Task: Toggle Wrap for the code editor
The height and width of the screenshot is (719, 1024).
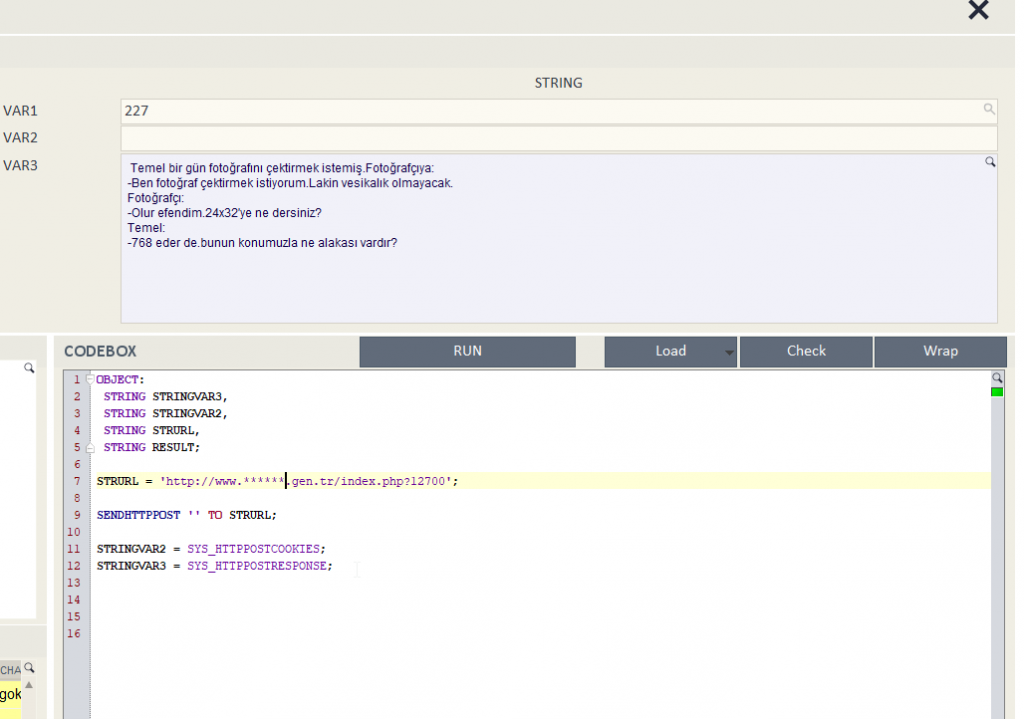Action: pyautogui.click(x=940, y=351)
